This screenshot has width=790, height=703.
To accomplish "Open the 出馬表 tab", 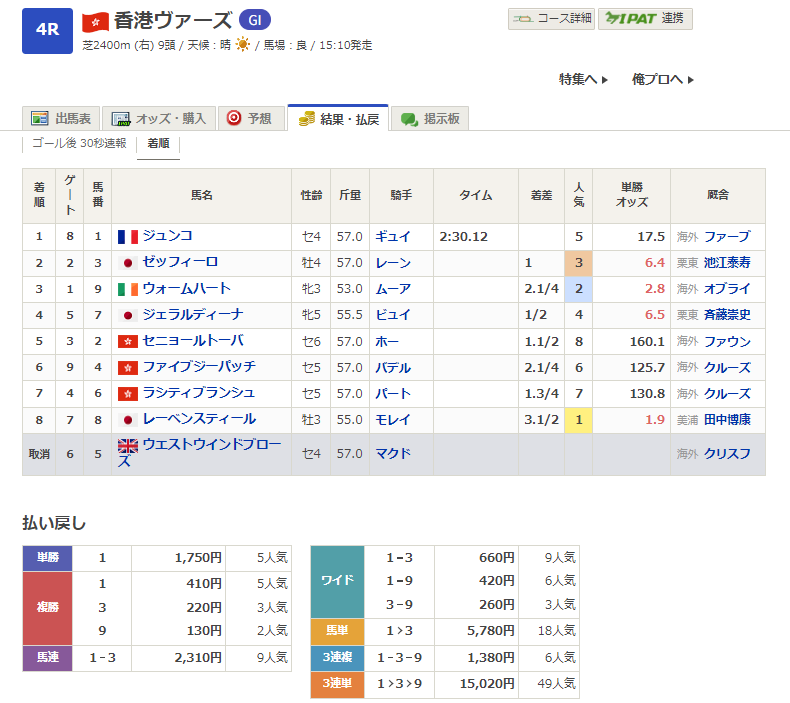I will pyautogui.click(x=60, y=118).
